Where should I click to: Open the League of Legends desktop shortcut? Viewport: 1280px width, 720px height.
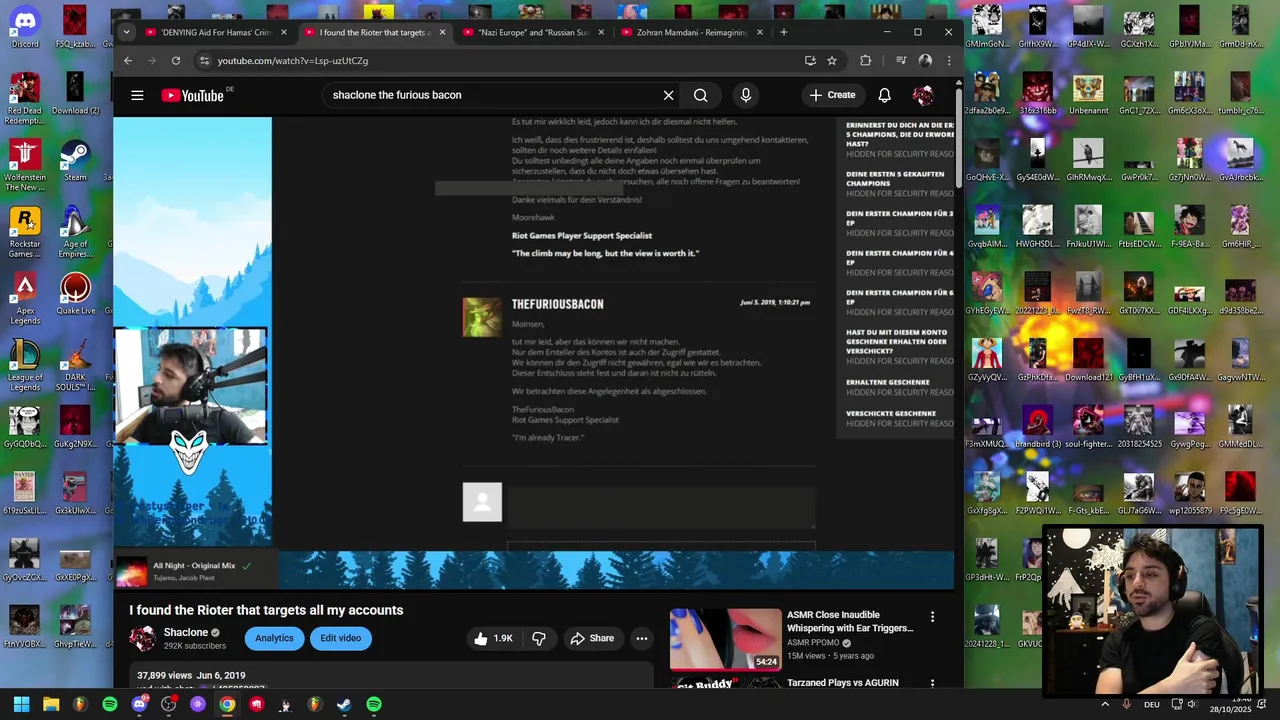[x=25, y=366]
